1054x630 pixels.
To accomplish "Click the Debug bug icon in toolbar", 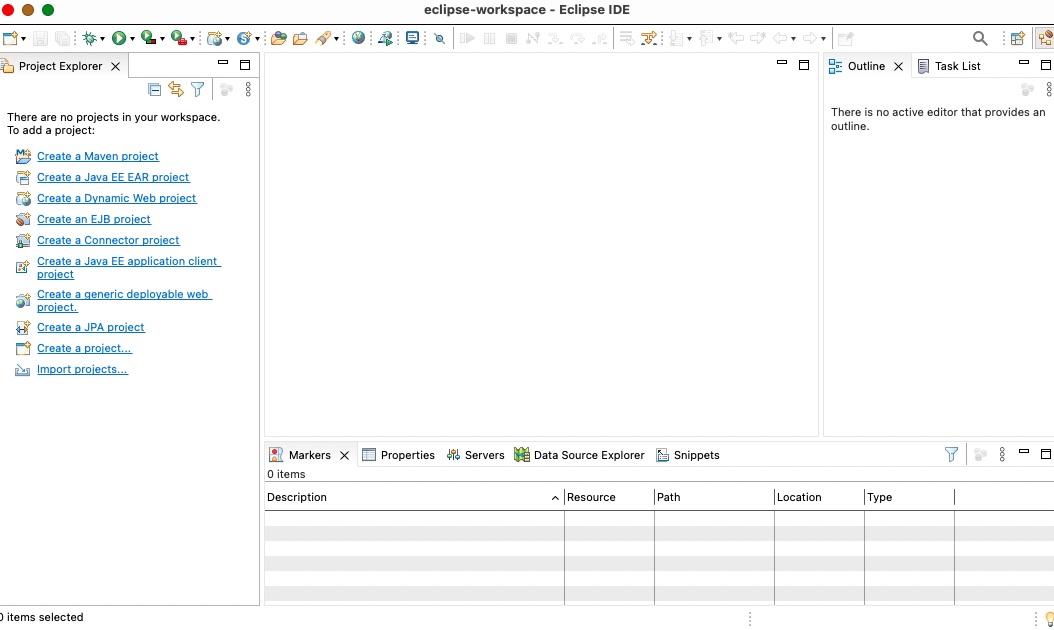I will click(x=90, y=38).
